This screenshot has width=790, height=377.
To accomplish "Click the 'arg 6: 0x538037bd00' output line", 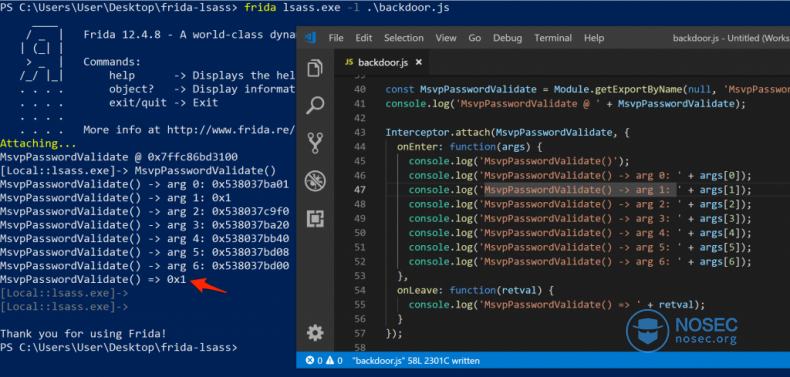I will (x=145, y=266).
